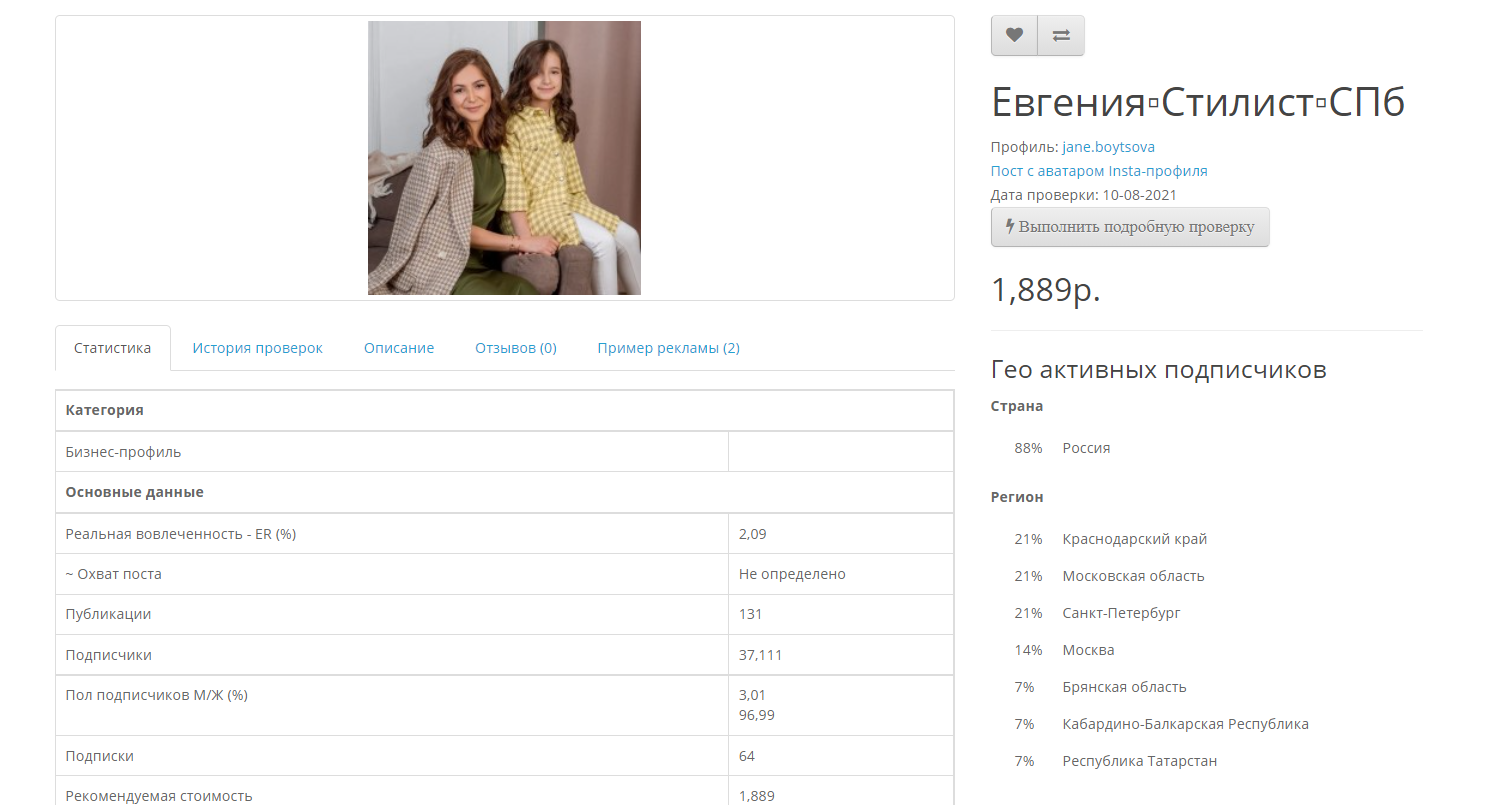Open the 'Описание' tab
Viewport: 1485px width, 805px height.
(399, 348)
